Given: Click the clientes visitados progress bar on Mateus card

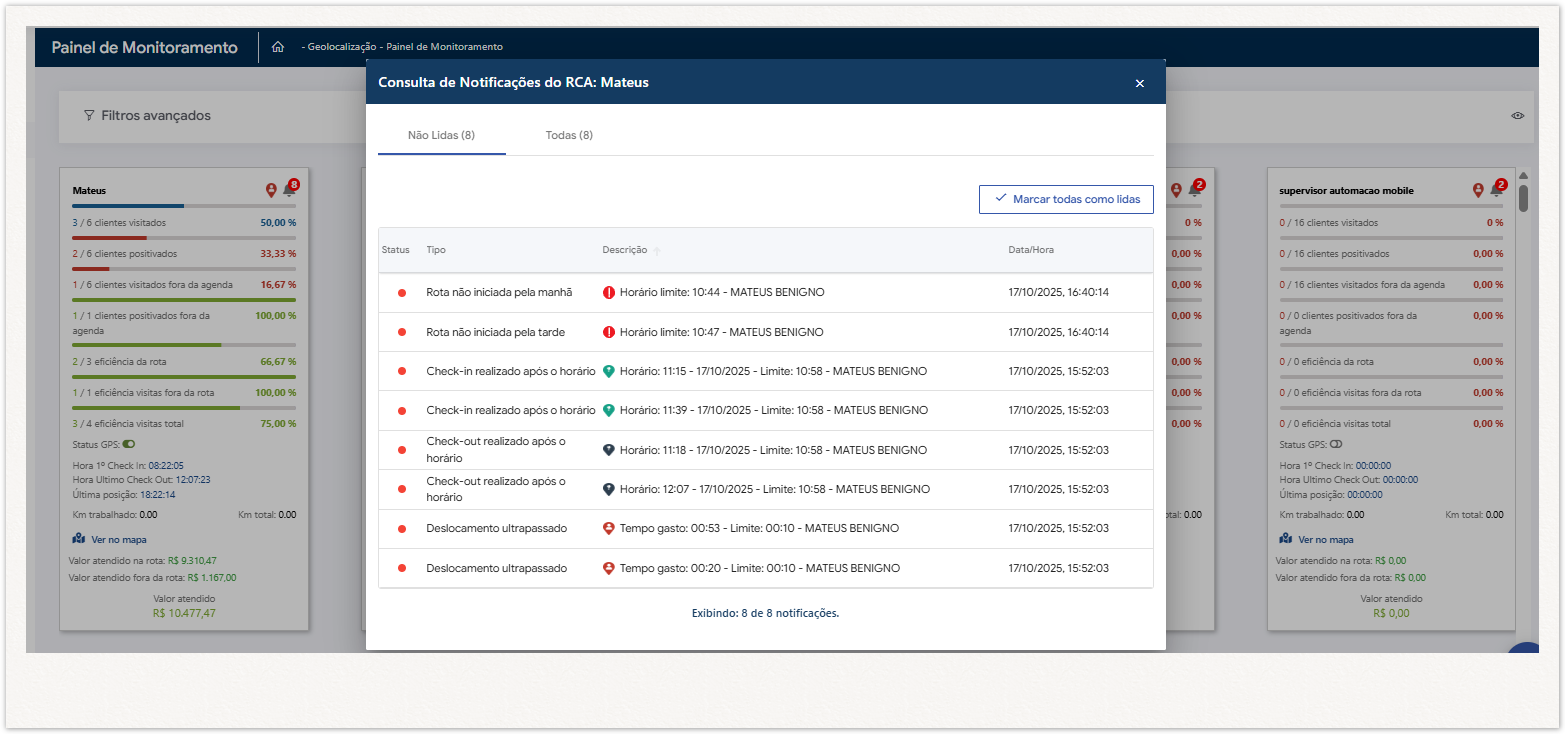Looking at the screenshot, I should click(x=184, y=206).
